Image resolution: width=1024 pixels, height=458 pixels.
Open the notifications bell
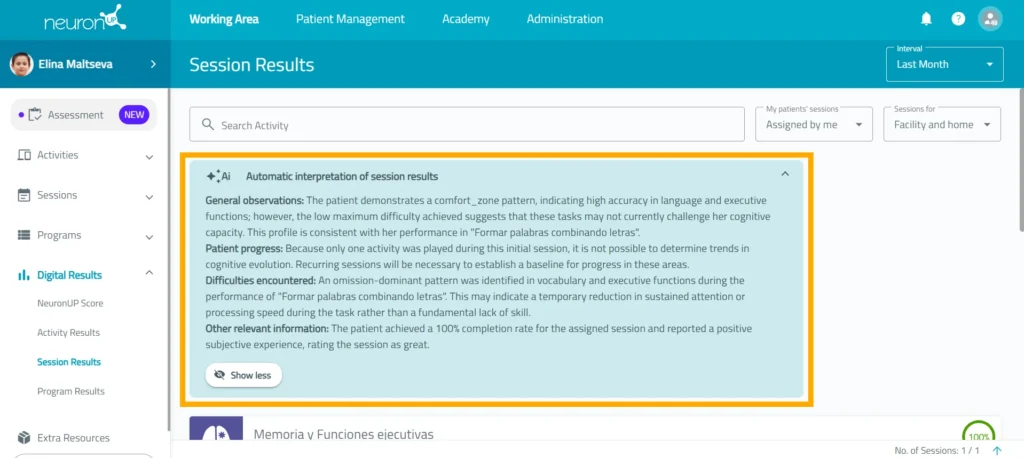pos(926,19)
